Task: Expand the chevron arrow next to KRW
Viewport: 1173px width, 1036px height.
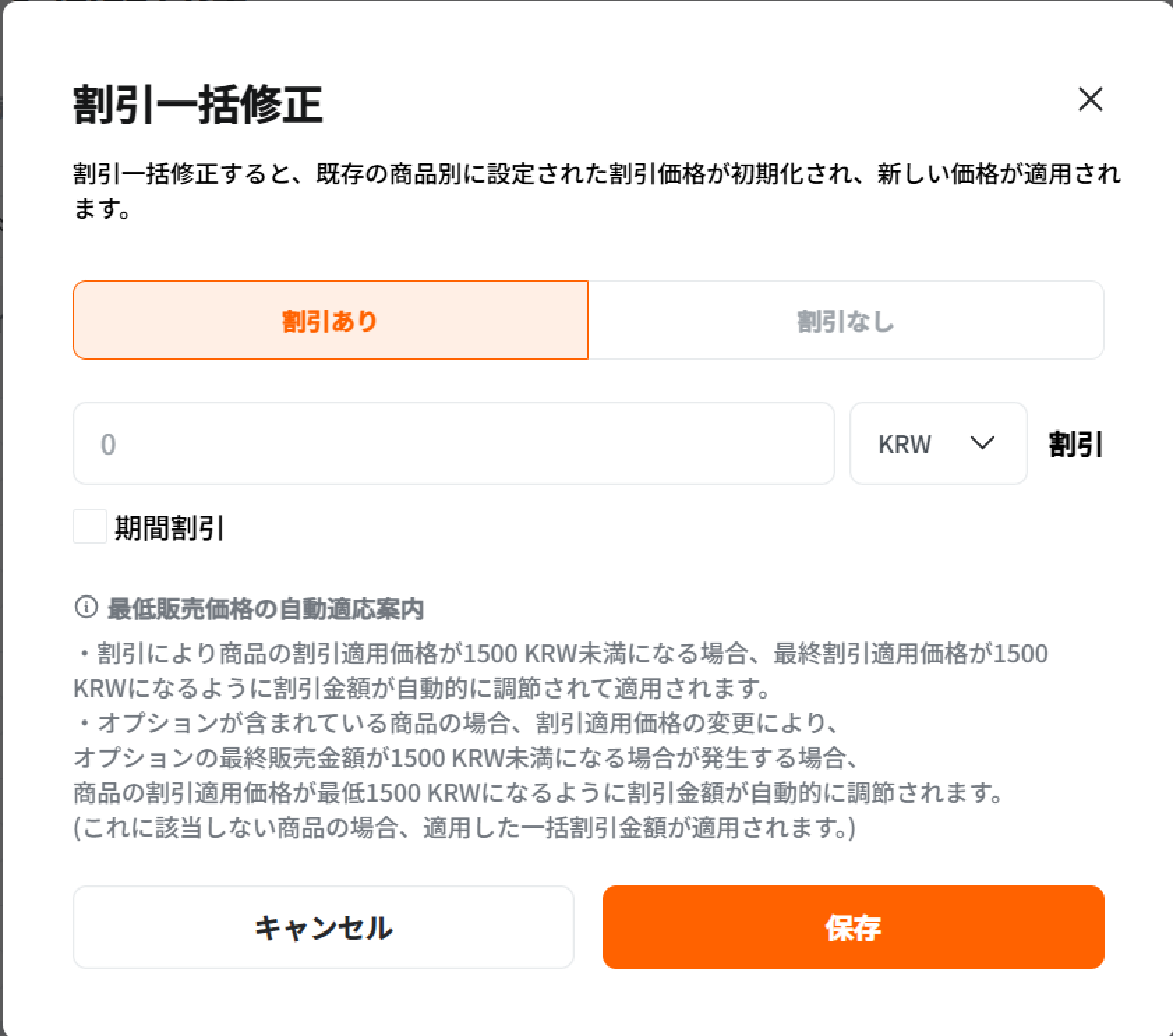Action: 982,443
